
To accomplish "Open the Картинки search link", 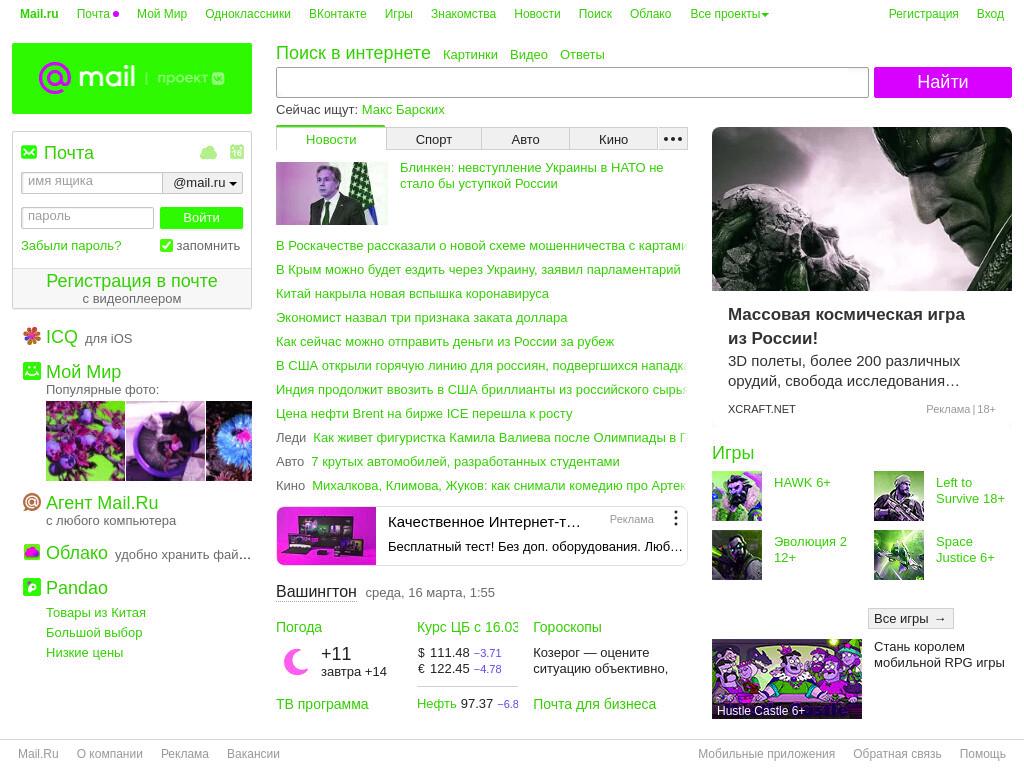I will [x=470, y=55].
